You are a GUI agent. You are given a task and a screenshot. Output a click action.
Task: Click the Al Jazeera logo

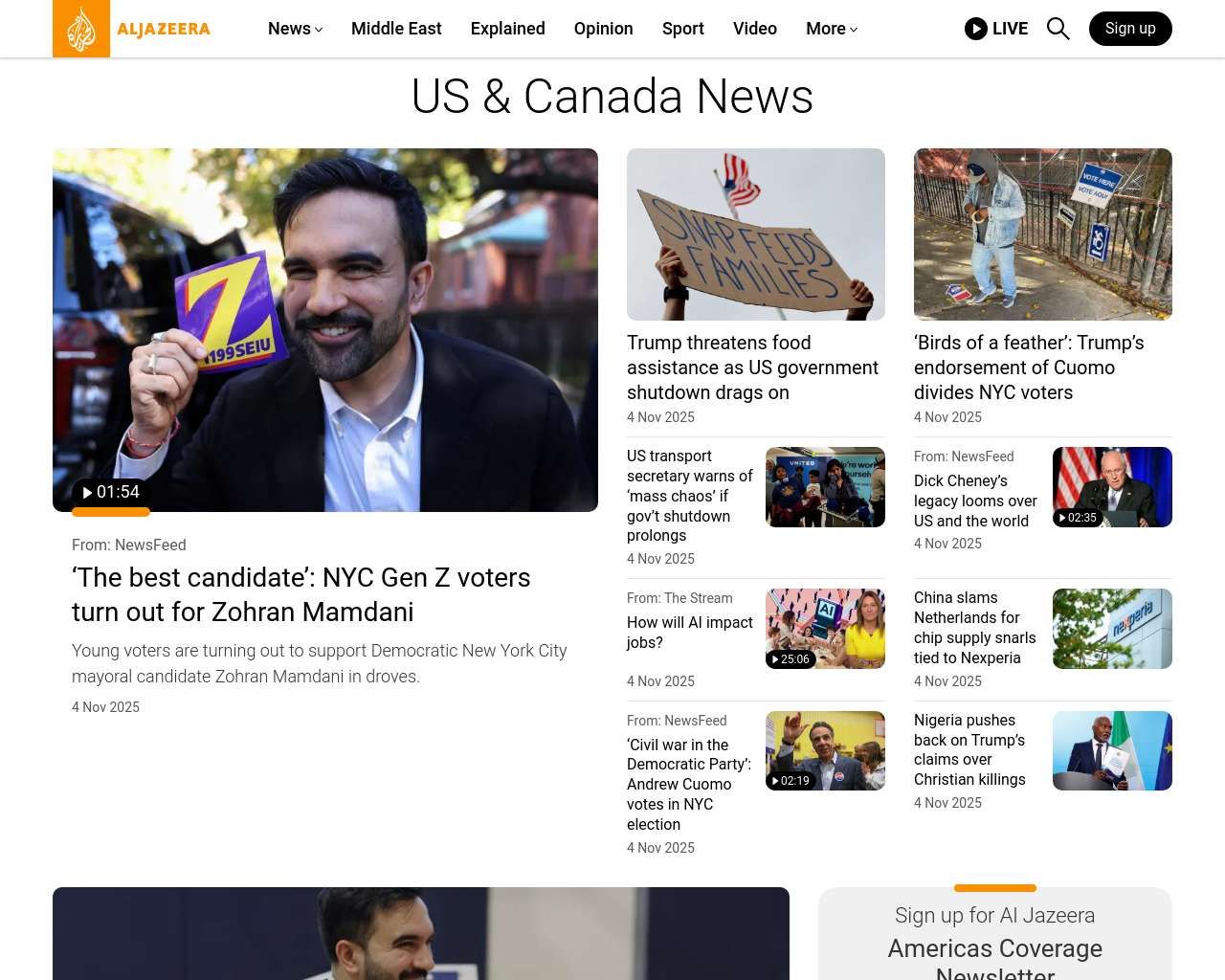[132, 29]
